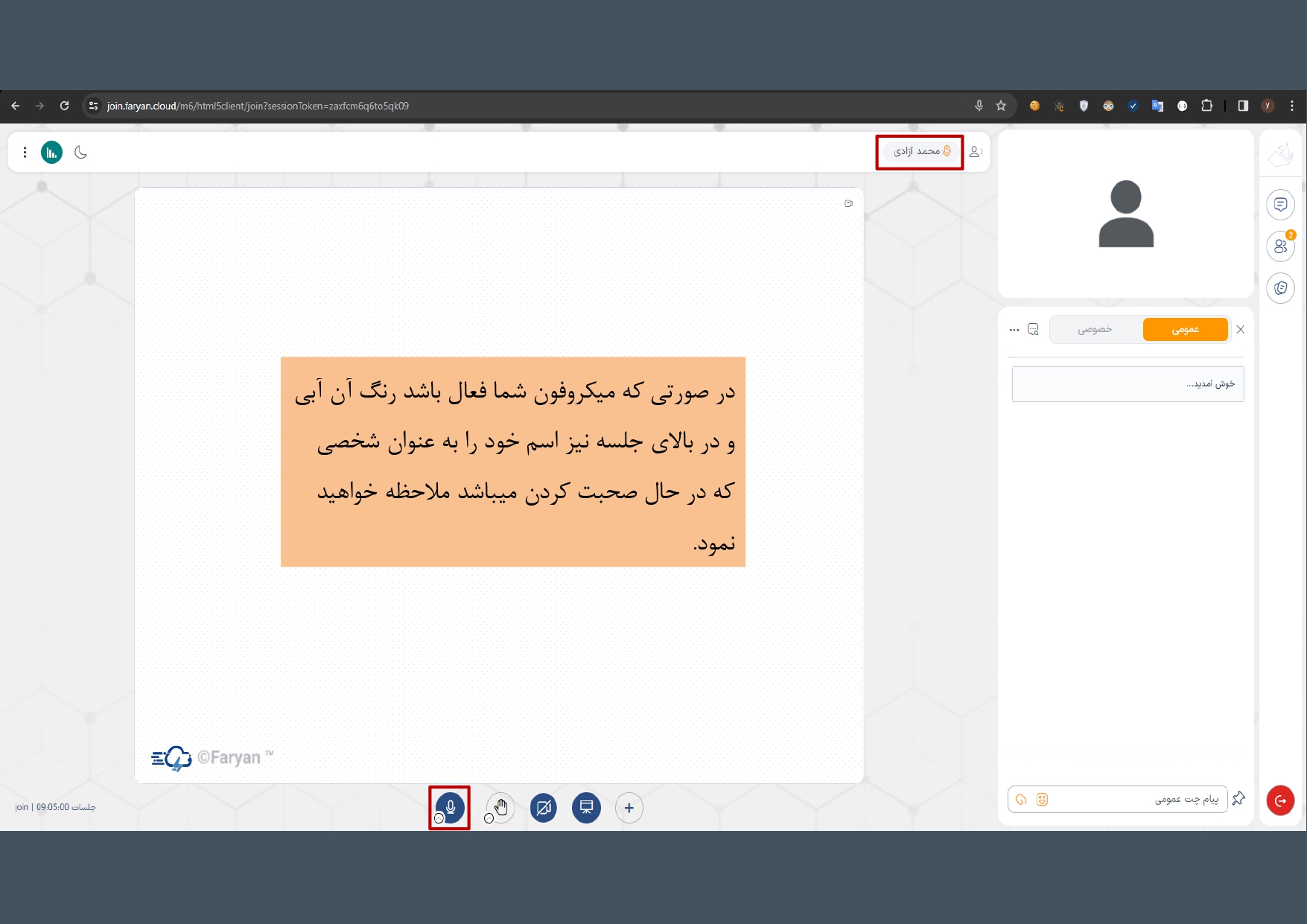Toggle the microphone mute button
This screenshot has height=924, width=1307.
(451, 806)
